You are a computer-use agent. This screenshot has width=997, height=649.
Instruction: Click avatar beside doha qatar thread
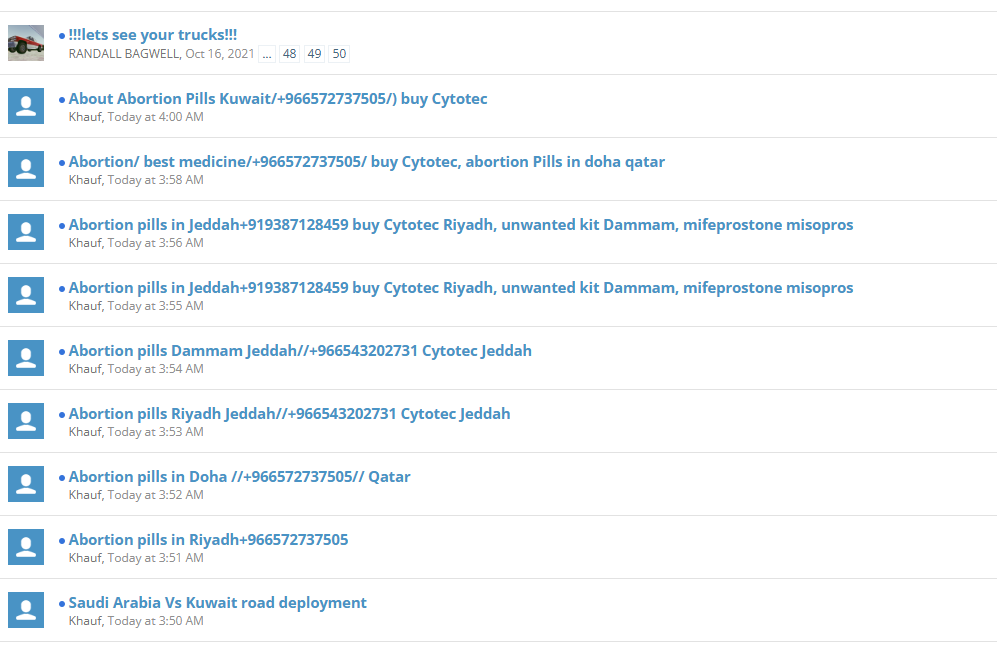pos(26,168)
